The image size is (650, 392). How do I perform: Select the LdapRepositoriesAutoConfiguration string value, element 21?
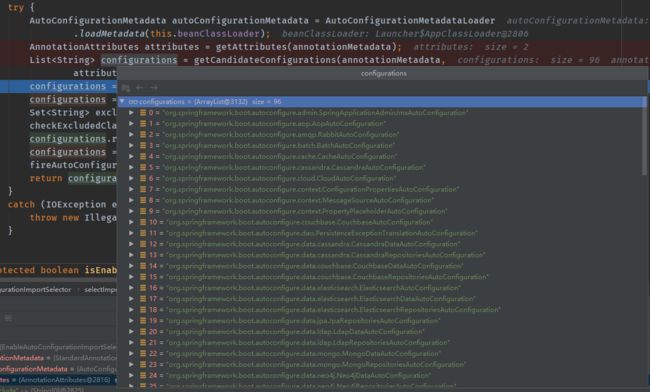[x=308, y=343]
